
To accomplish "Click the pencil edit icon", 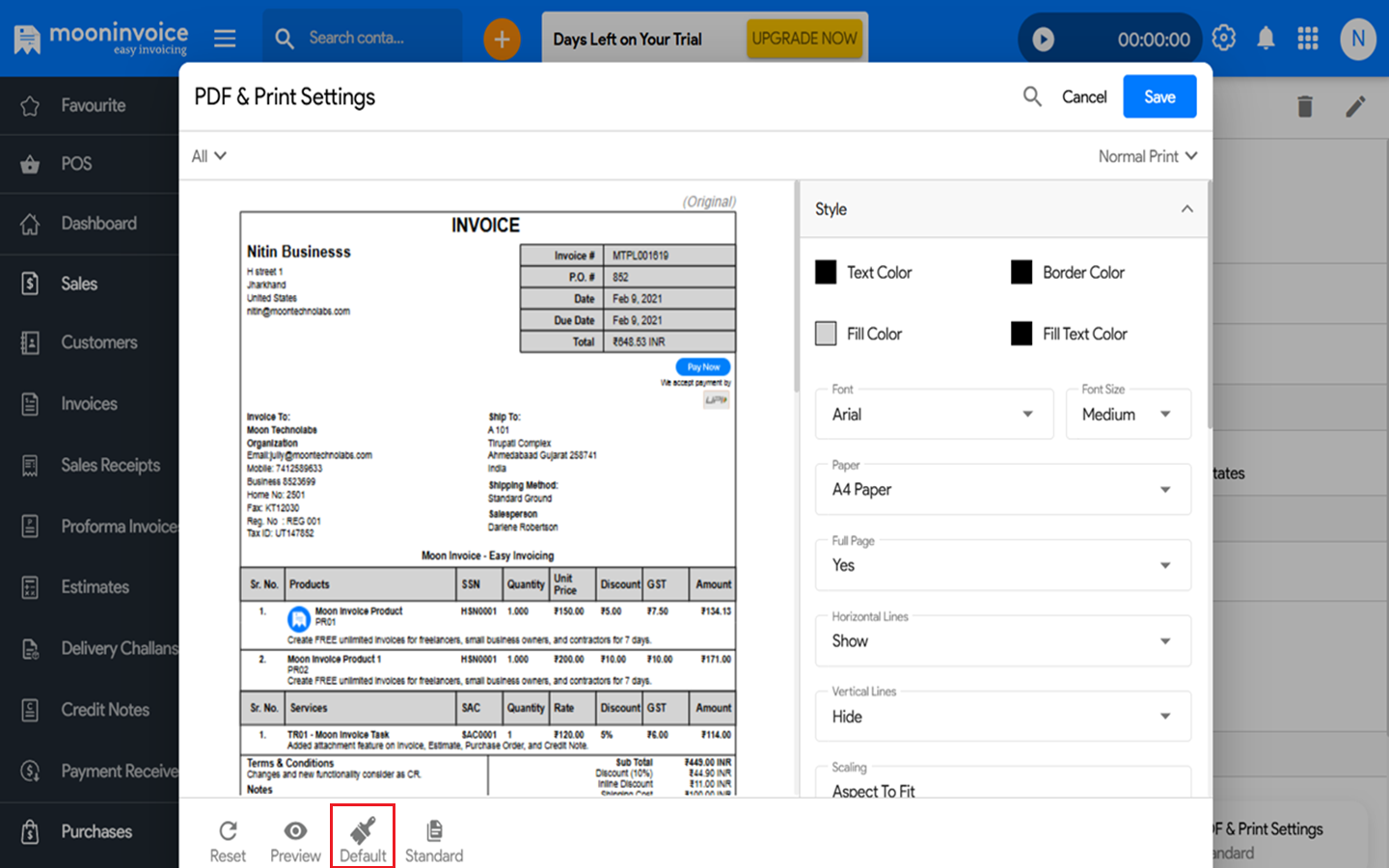I will (1355, 106).
